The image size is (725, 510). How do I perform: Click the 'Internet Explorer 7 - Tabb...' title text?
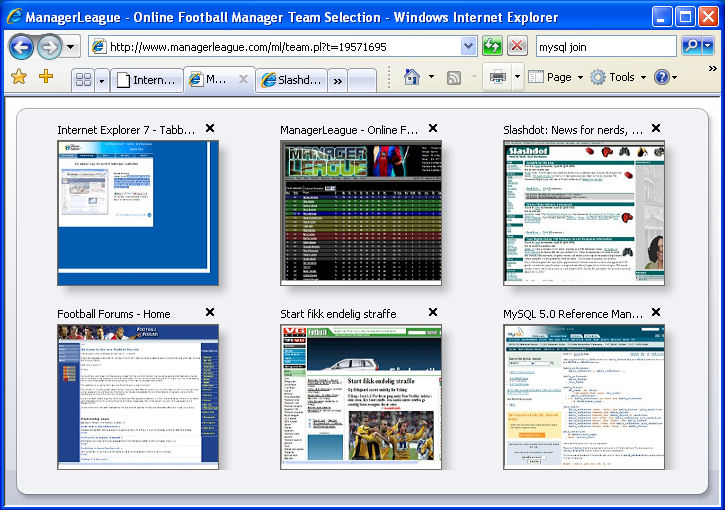pos(126,130)
